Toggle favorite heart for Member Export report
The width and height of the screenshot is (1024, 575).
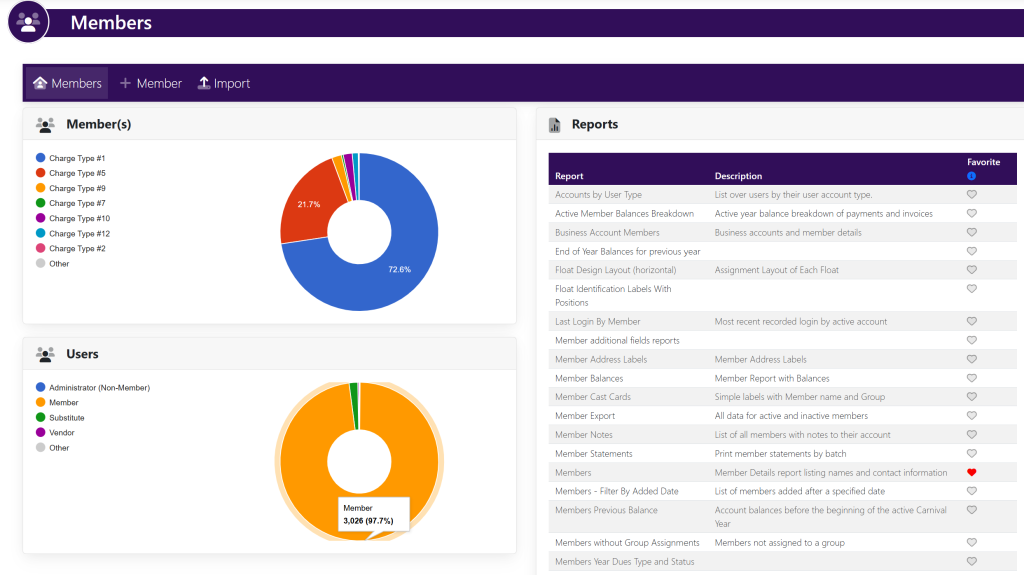(971, 416)
